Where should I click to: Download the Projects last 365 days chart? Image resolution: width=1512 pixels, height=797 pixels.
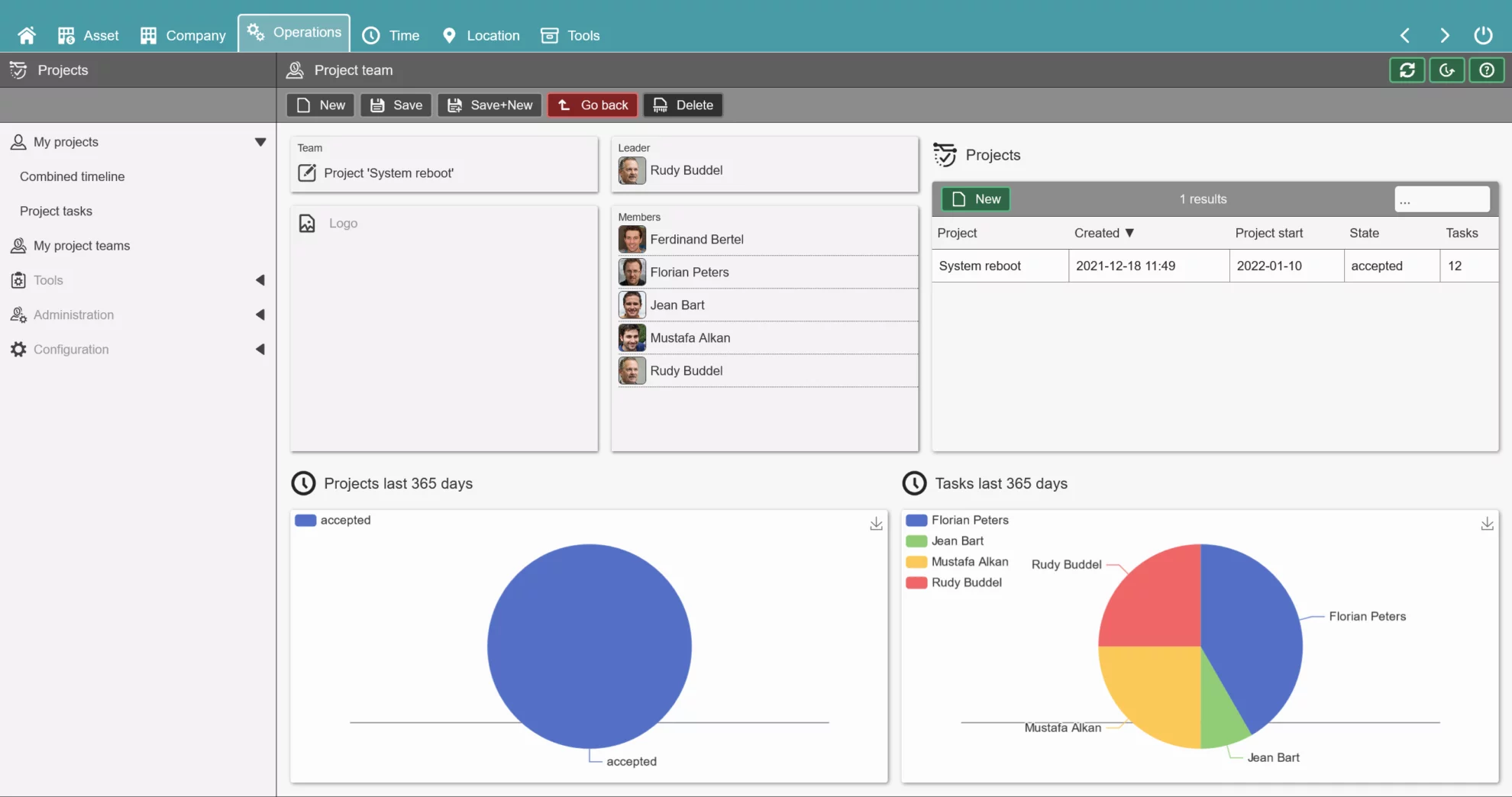(x=875, y=523)
